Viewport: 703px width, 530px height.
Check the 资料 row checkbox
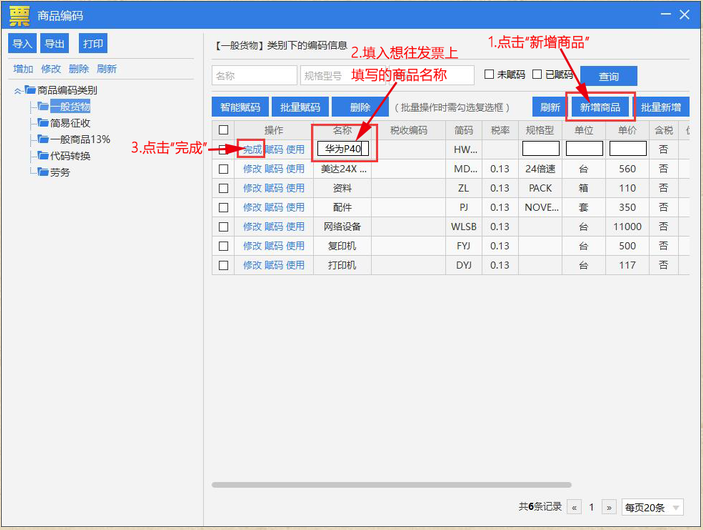pyautogui.click(x=223, y=188)
